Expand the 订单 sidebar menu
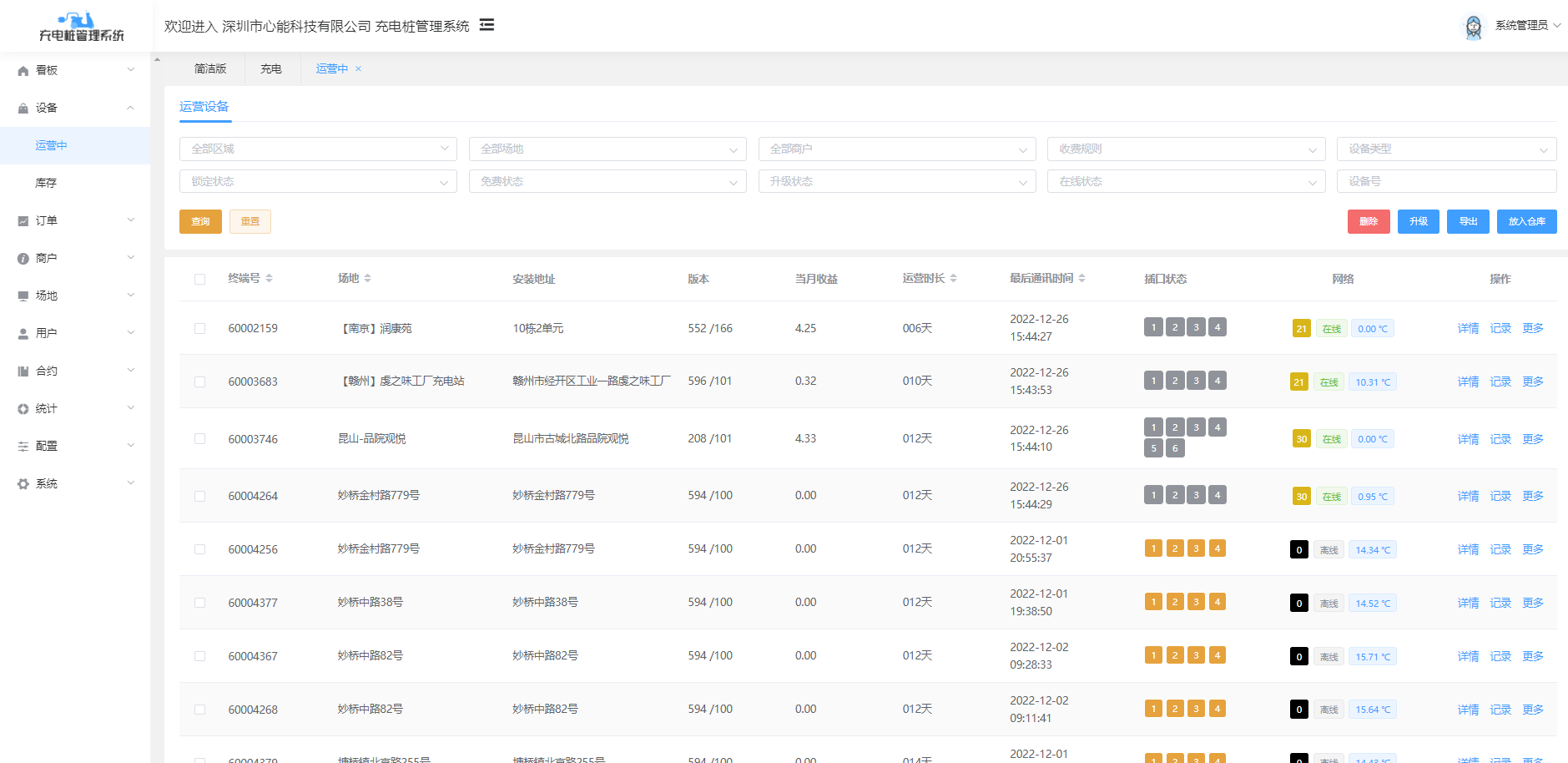 (x=75, y=220)
